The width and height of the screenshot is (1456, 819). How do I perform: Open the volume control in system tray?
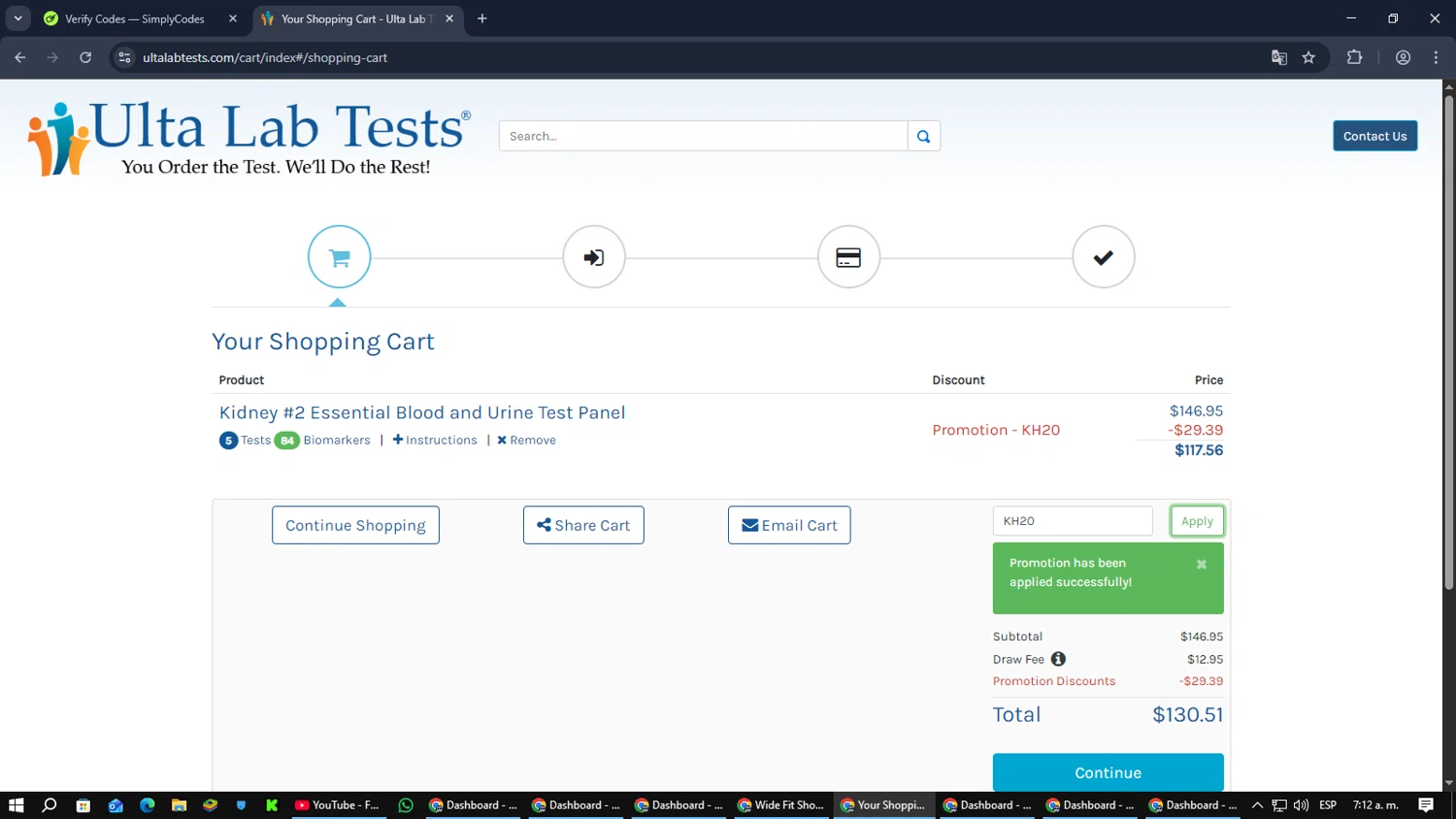[1301, 805]
